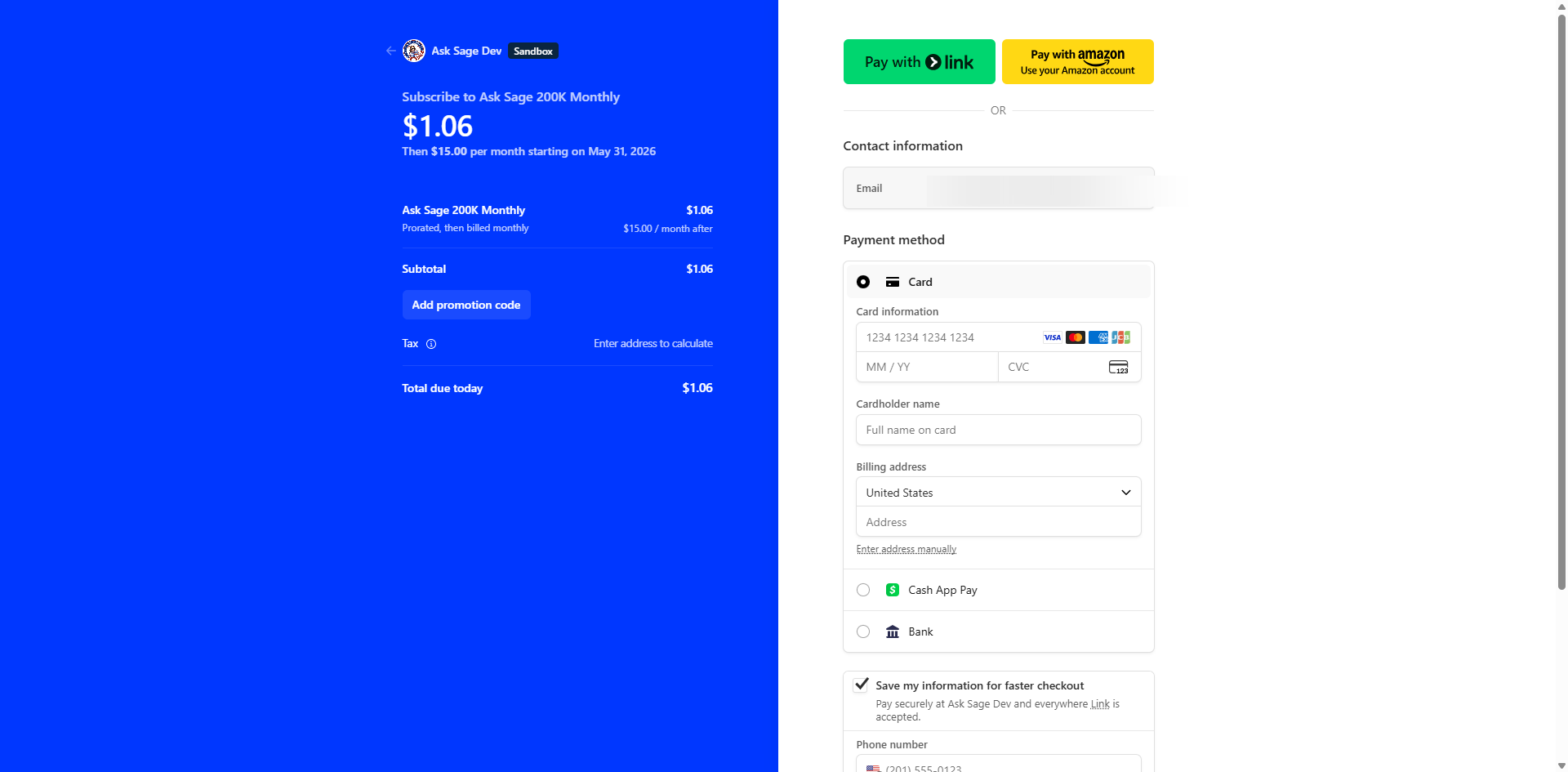Click the Visa card icon

(x=1052, y=337)
